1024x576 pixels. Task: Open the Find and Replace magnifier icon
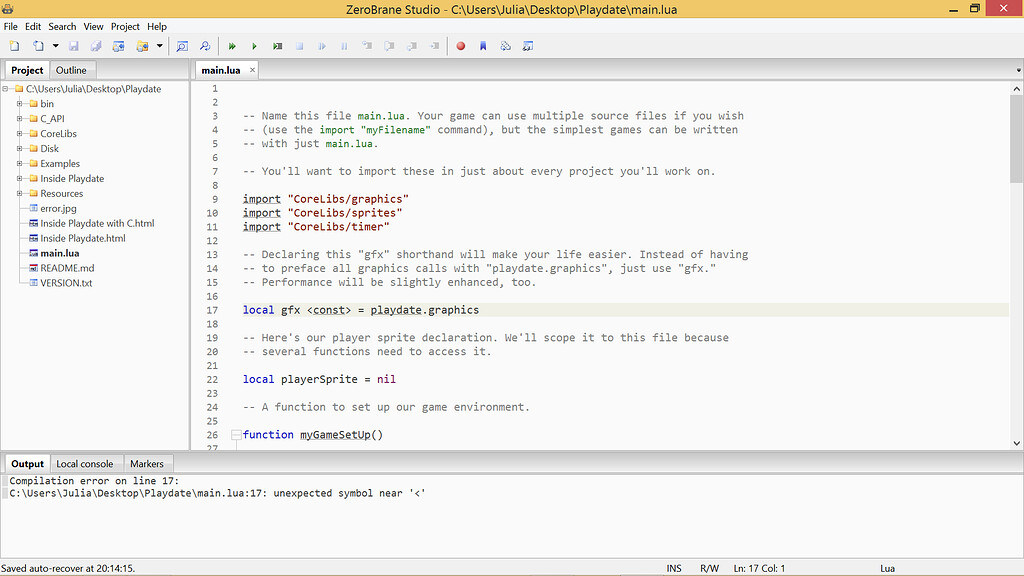pos(205,46)
